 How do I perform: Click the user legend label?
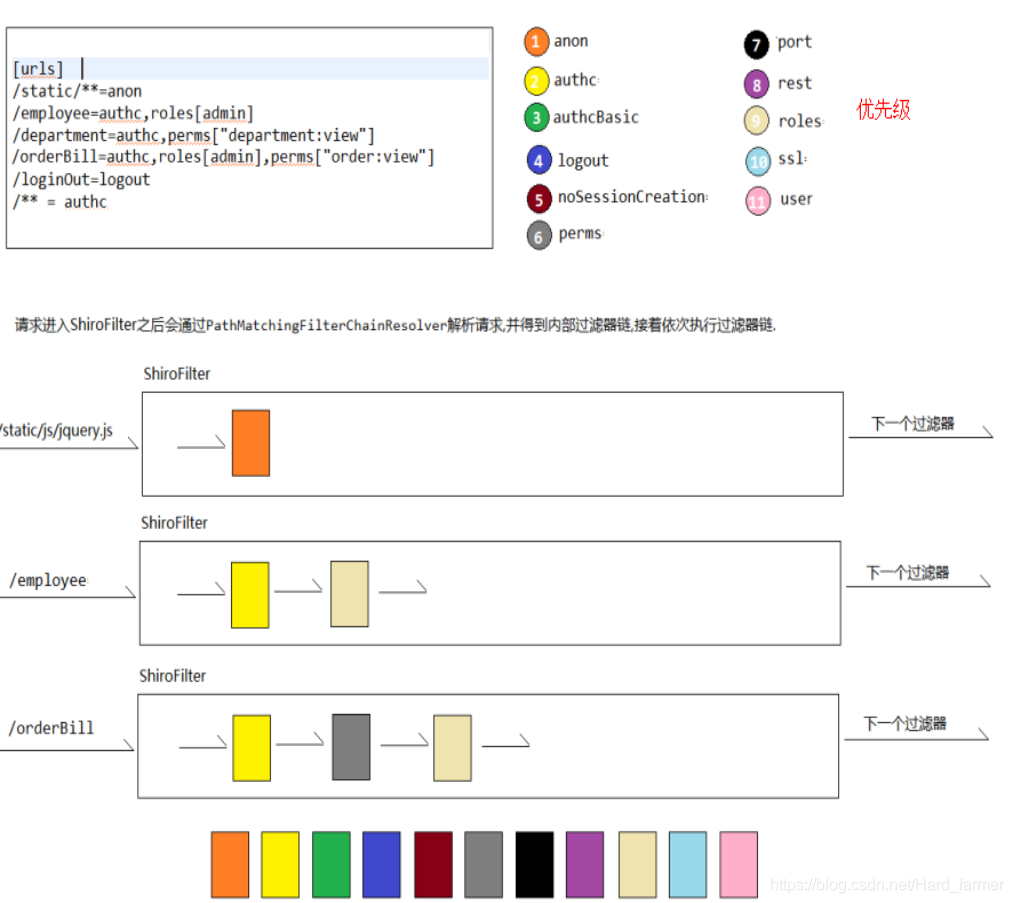pyautogui.click(x=796, y=199)
